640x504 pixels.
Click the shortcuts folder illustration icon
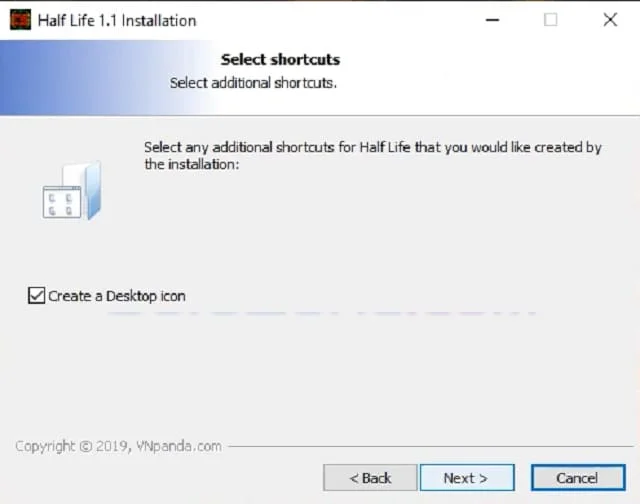click(72, 191)
